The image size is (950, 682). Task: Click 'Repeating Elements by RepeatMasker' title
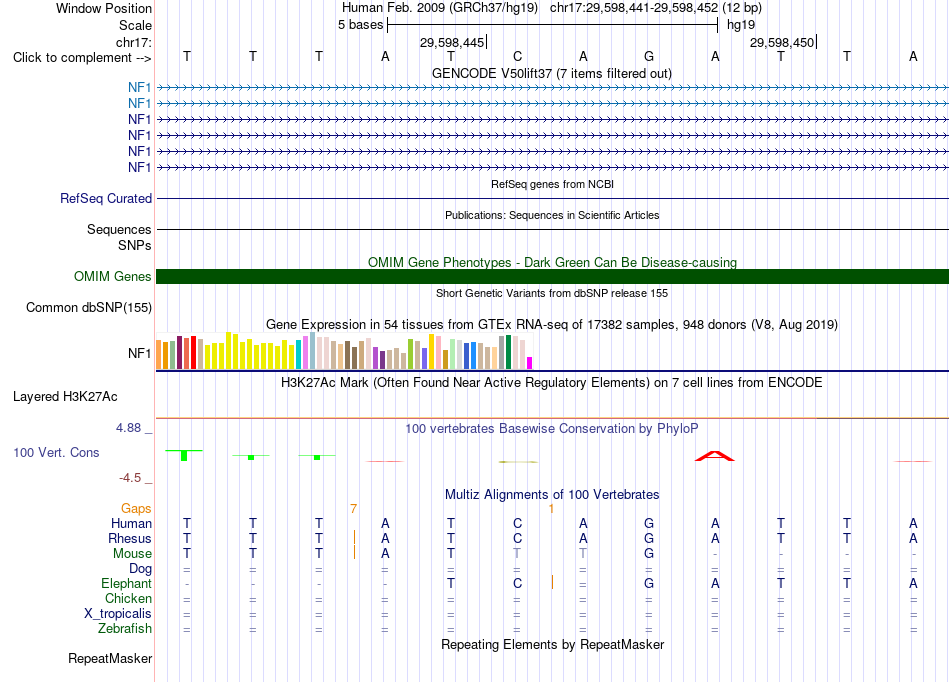[x=552, y=644]
